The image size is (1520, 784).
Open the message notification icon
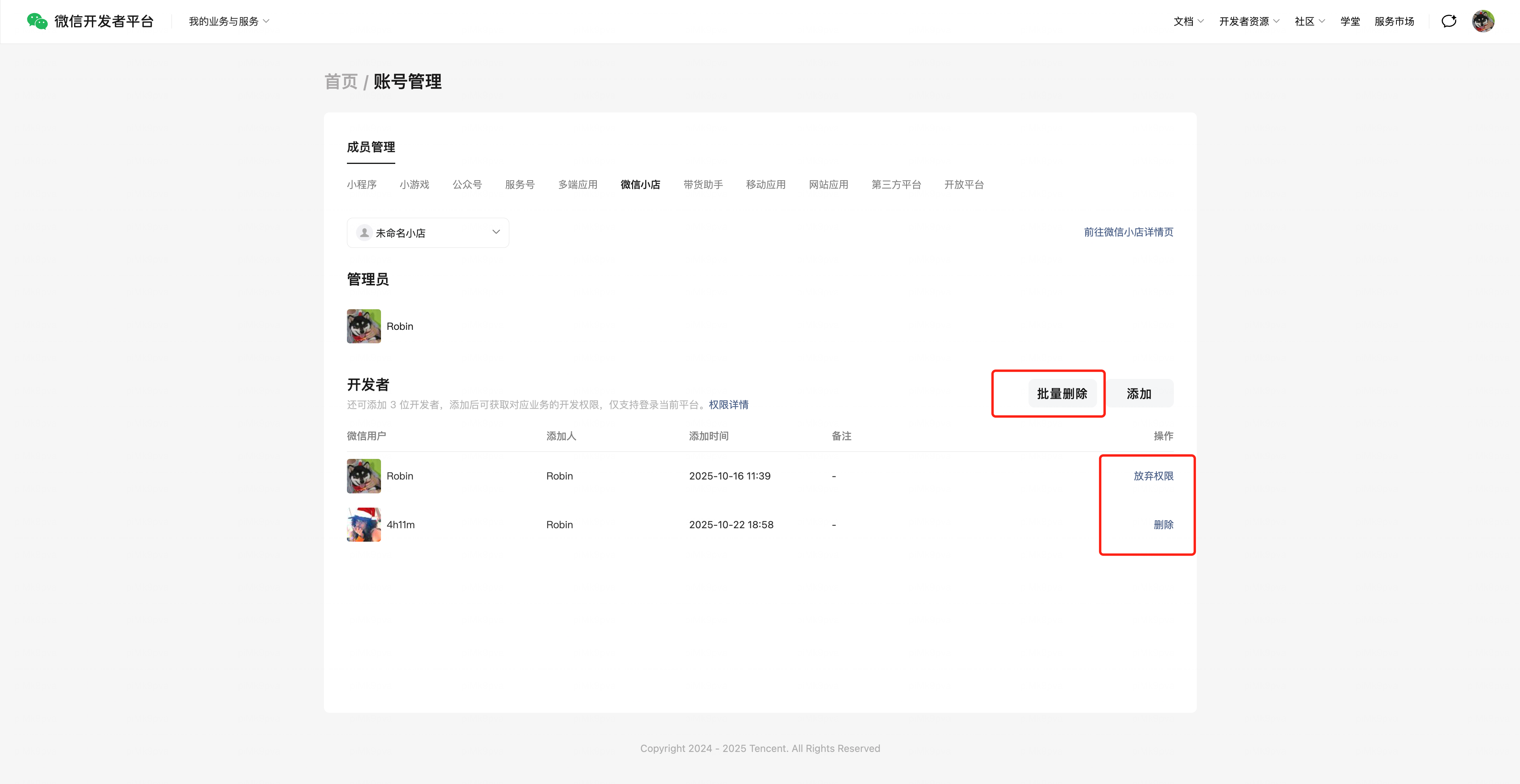[x=1449, y=21]
